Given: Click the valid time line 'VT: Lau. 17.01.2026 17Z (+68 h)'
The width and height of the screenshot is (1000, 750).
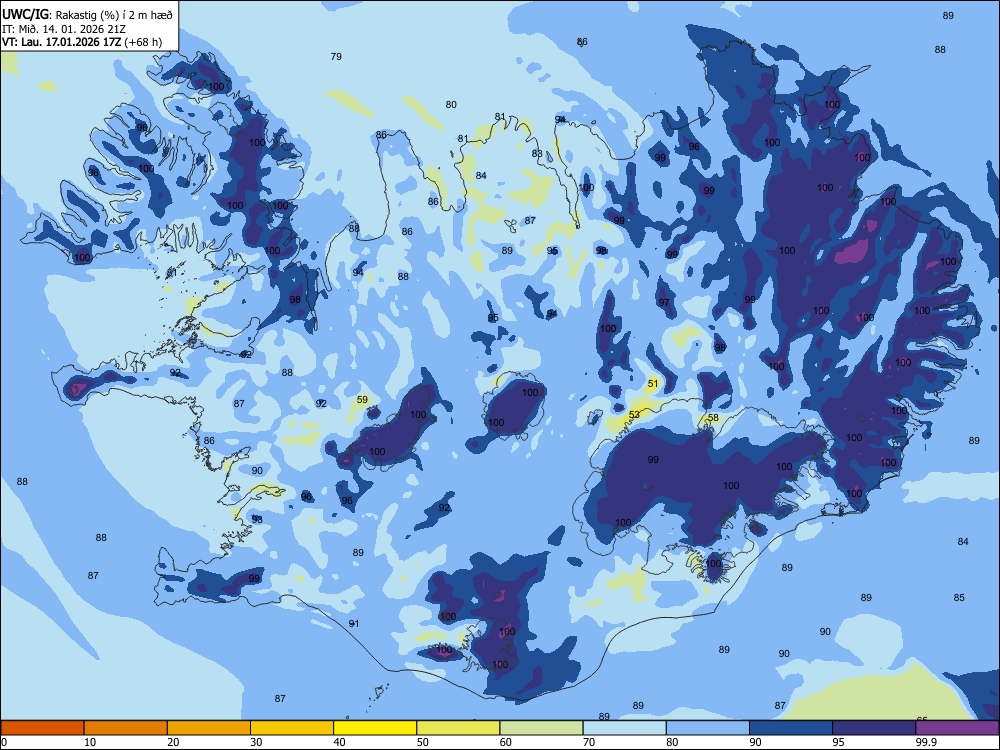Looking at the screenshot, I should pyautogui.click(x=82, y=42).
